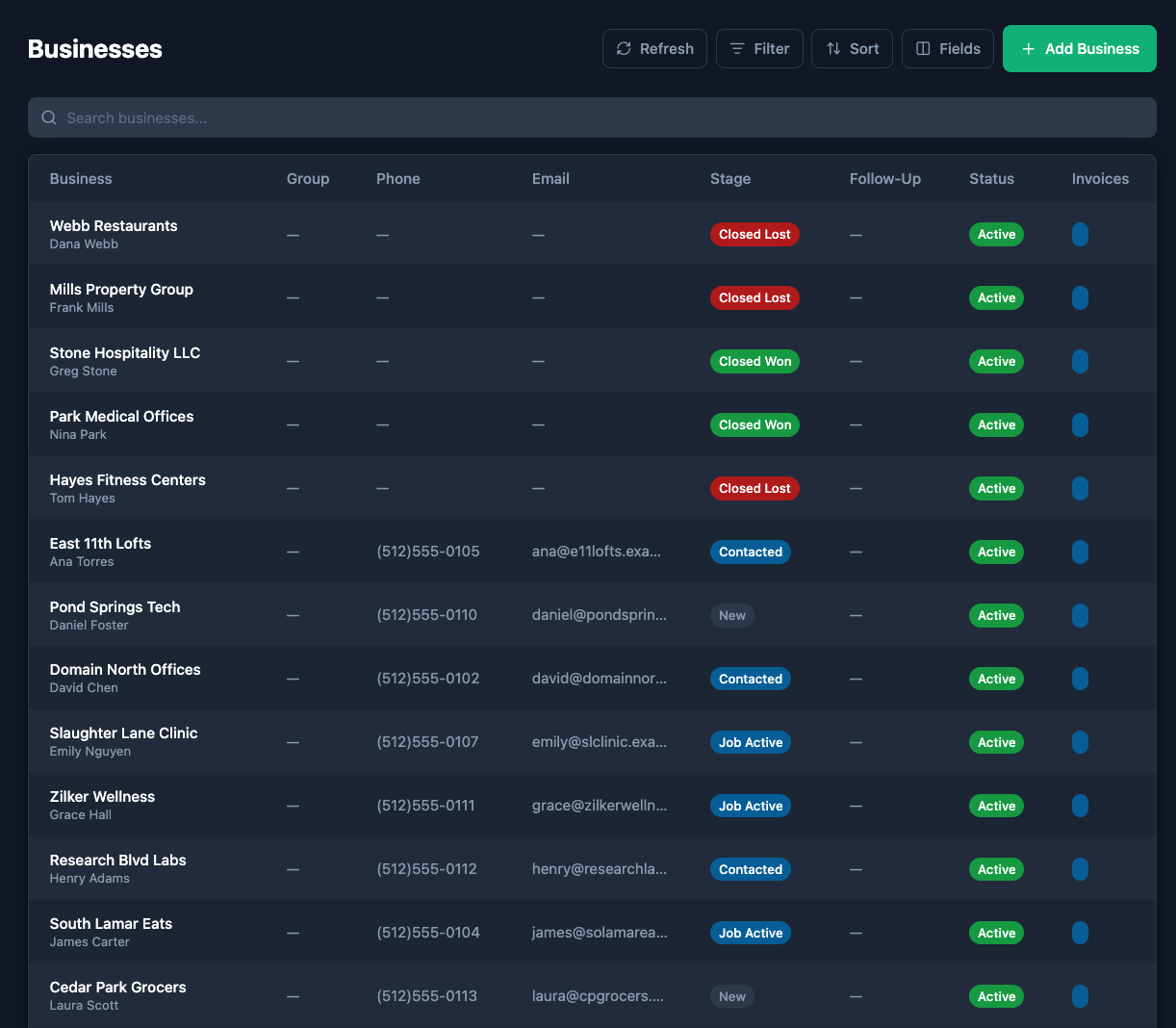Click Active status badge for Webb Restaurants
The image size is (1176, 1028).
pos(996,234)
